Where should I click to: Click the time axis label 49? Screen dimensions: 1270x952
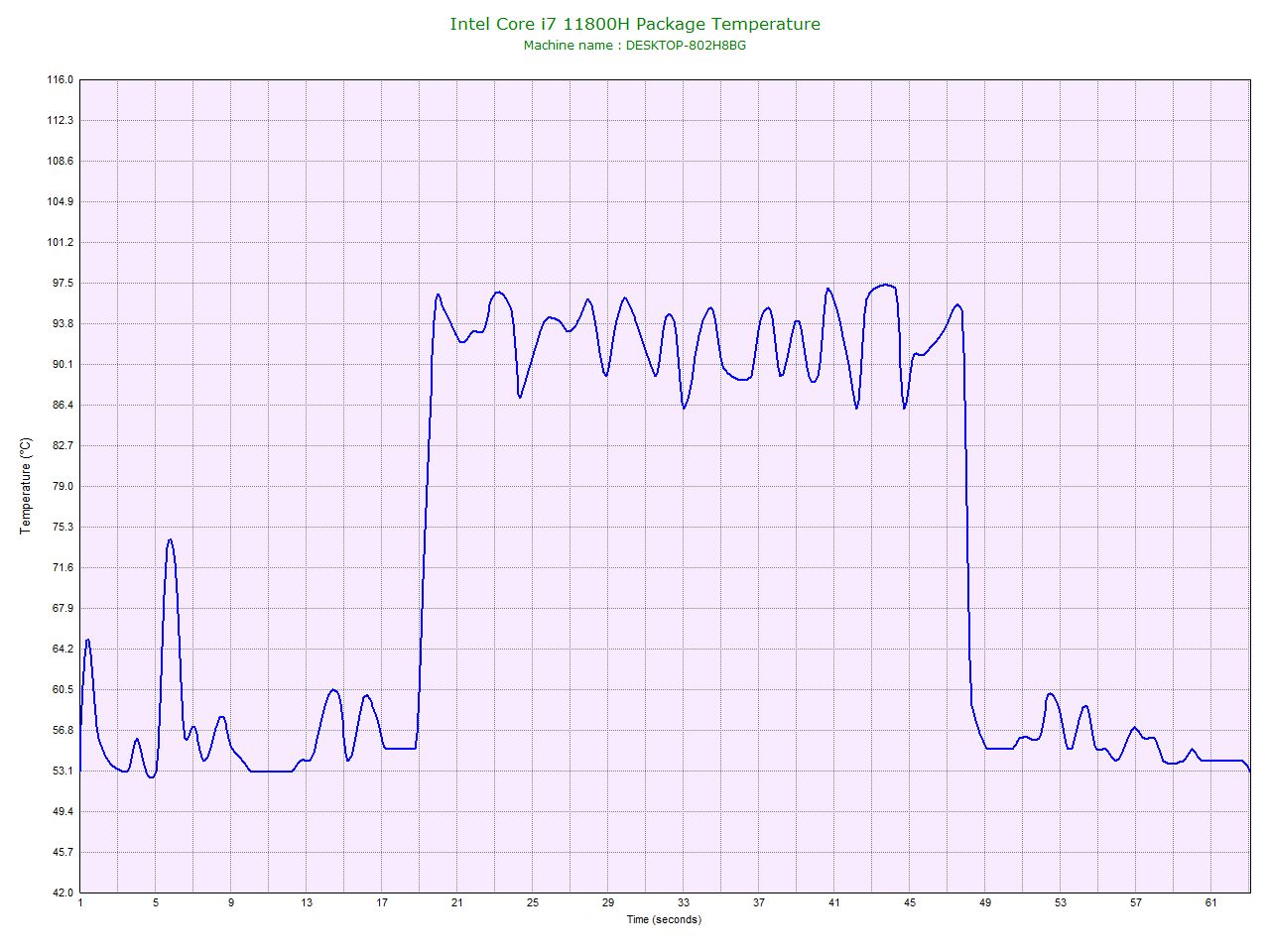tap(985, 902)
